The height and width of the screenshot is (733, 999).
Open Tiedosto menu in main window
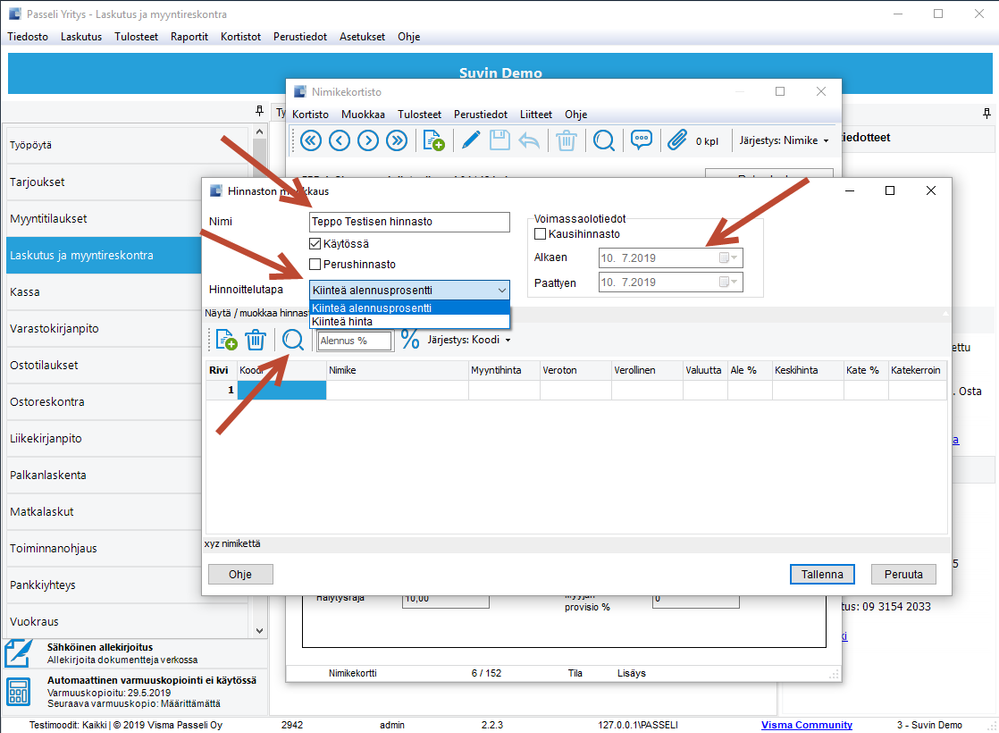pos(27,37)
